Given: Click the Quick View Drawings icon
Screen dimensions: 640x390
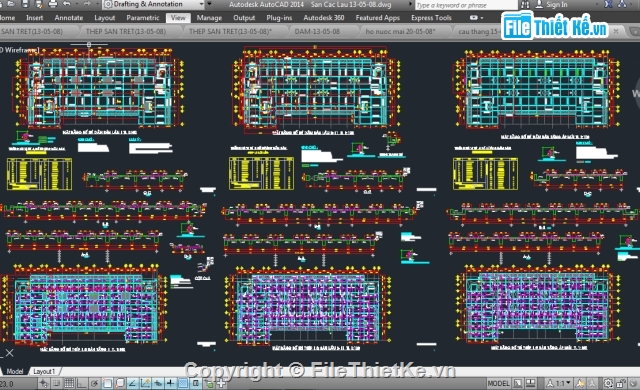Looking at the screenshot, I should pos(531,383).
